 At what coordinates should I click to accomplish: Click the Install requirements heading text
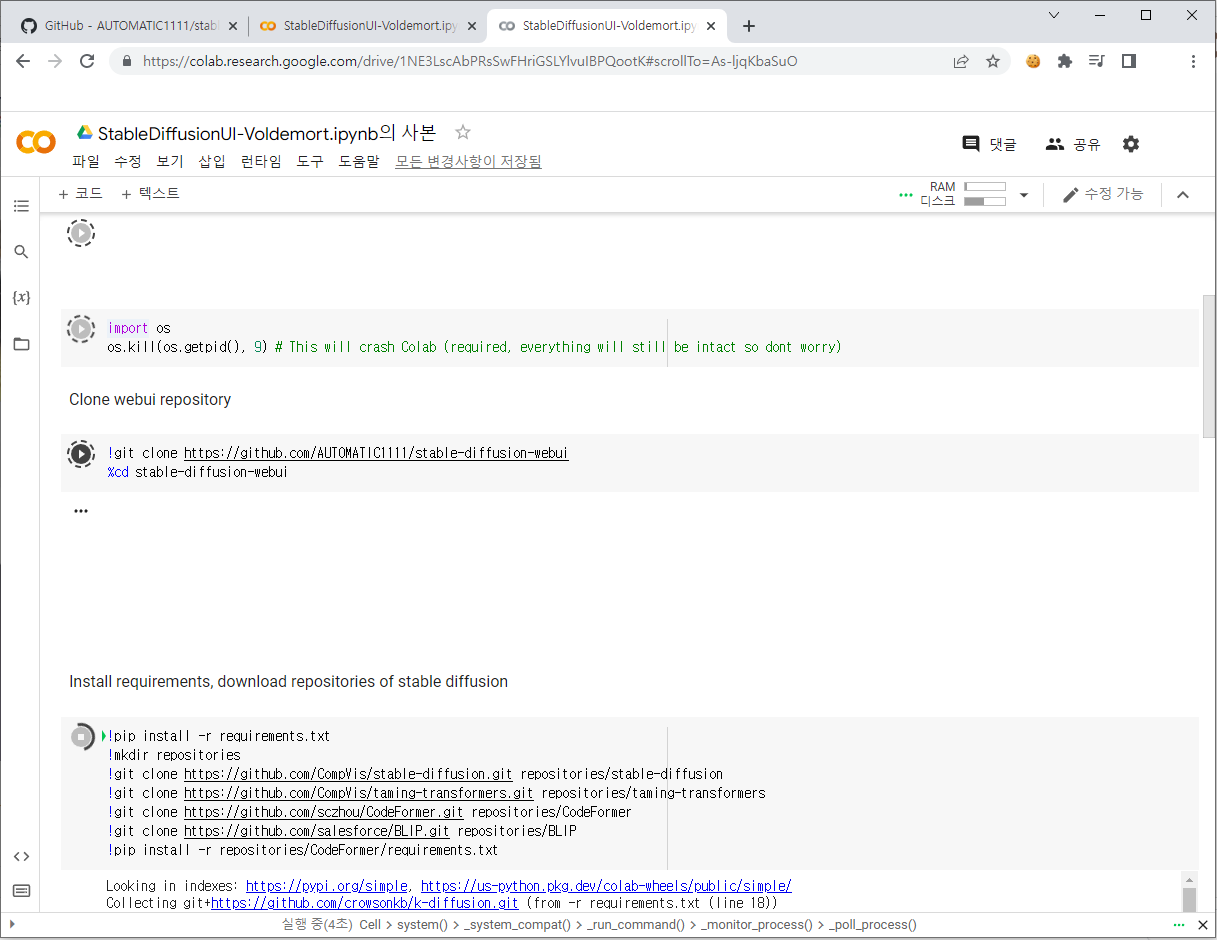pyautogui.click(x=288, y=681)
